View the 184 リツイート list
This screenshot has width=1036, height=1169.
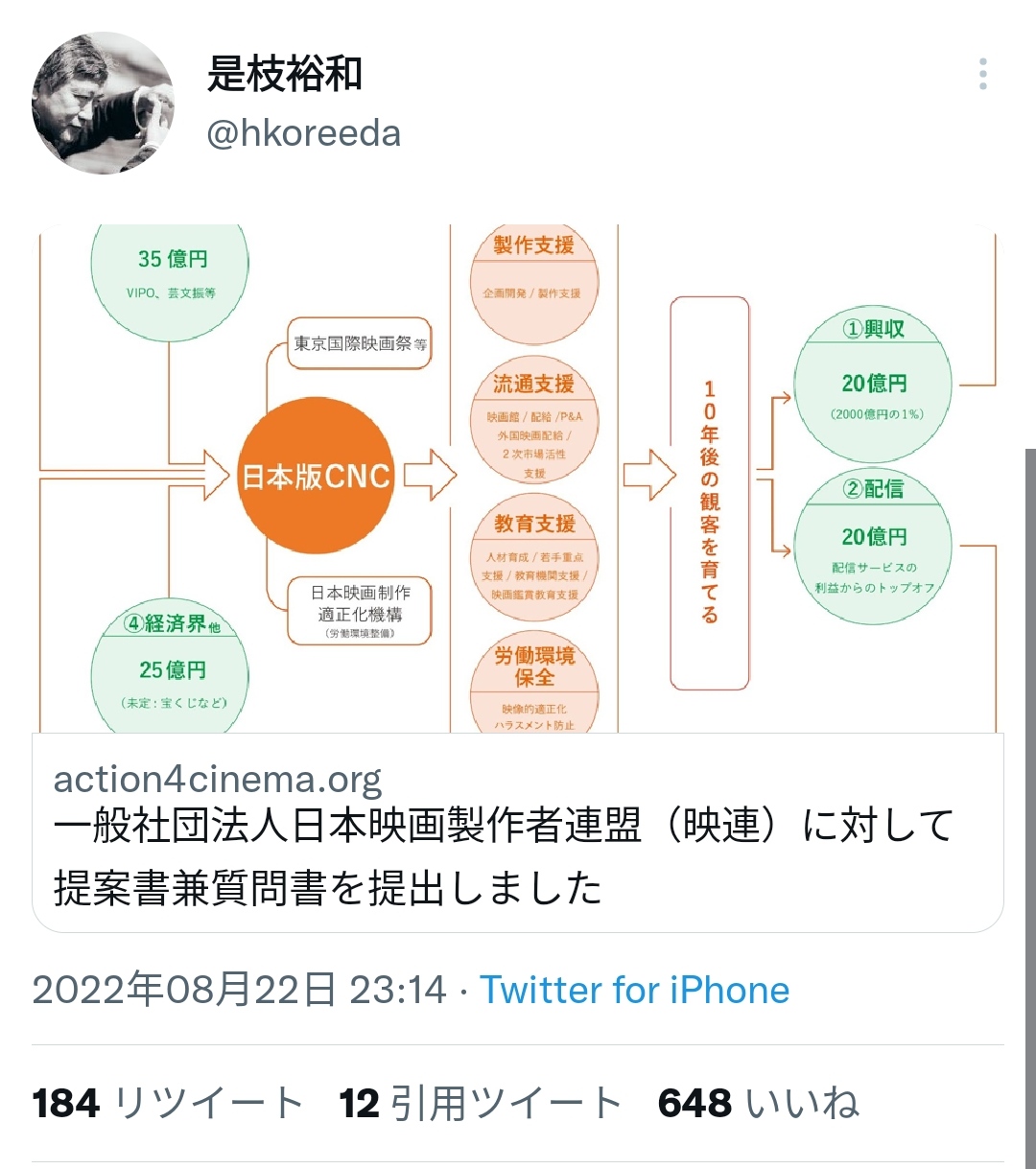(x=169, y=1104)
